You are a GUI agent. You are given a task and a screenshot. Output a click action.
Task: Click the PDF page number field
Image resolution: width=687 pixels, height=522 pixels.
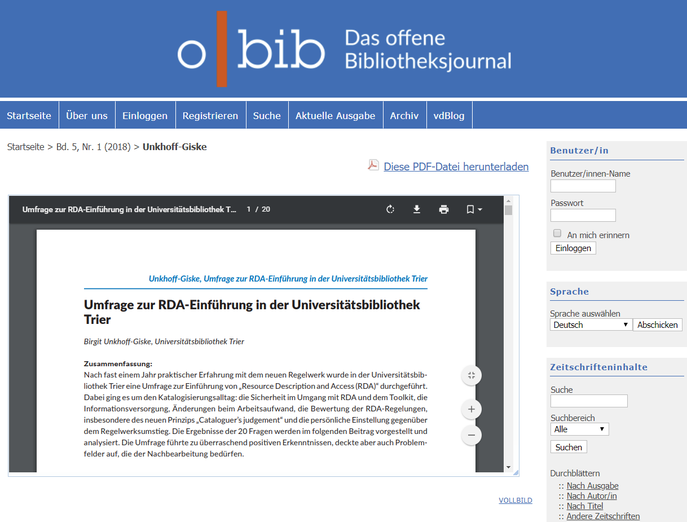pyautogui.click(x=248, y=210)
